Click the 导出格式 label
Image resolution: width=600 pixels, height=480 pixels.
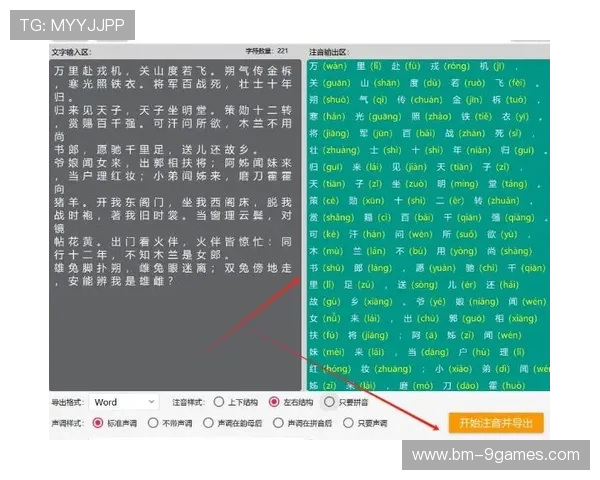point(67,402)
